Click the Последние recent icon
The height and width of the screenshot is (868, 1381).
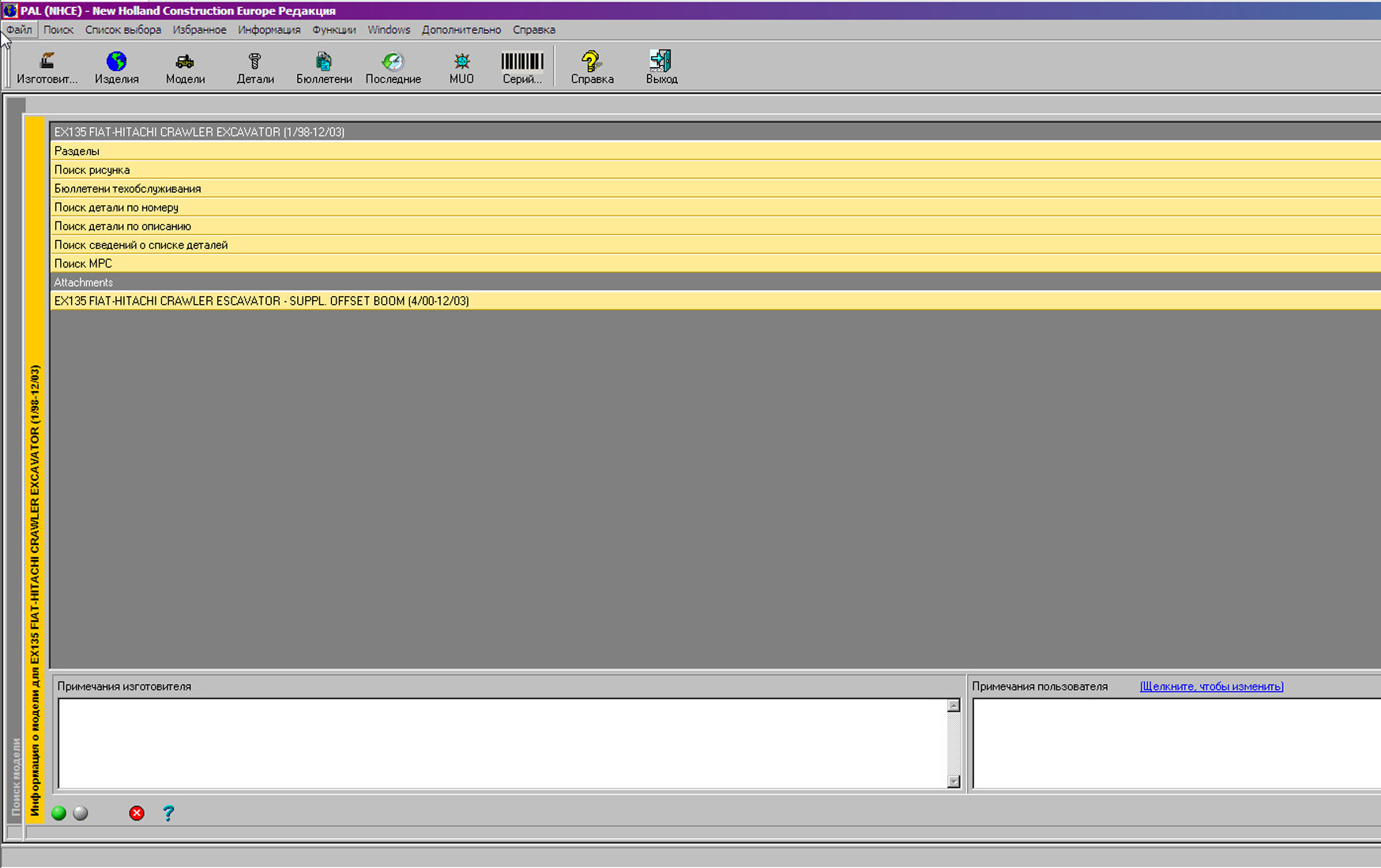point(393,67)
